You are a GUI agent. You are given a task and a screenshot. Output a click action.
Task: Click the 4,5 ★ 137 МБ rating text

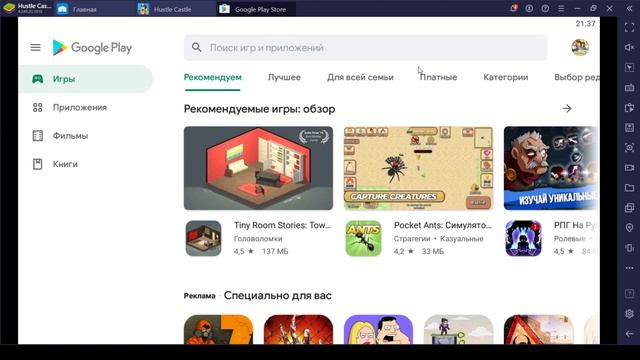[x=261, y=251]
